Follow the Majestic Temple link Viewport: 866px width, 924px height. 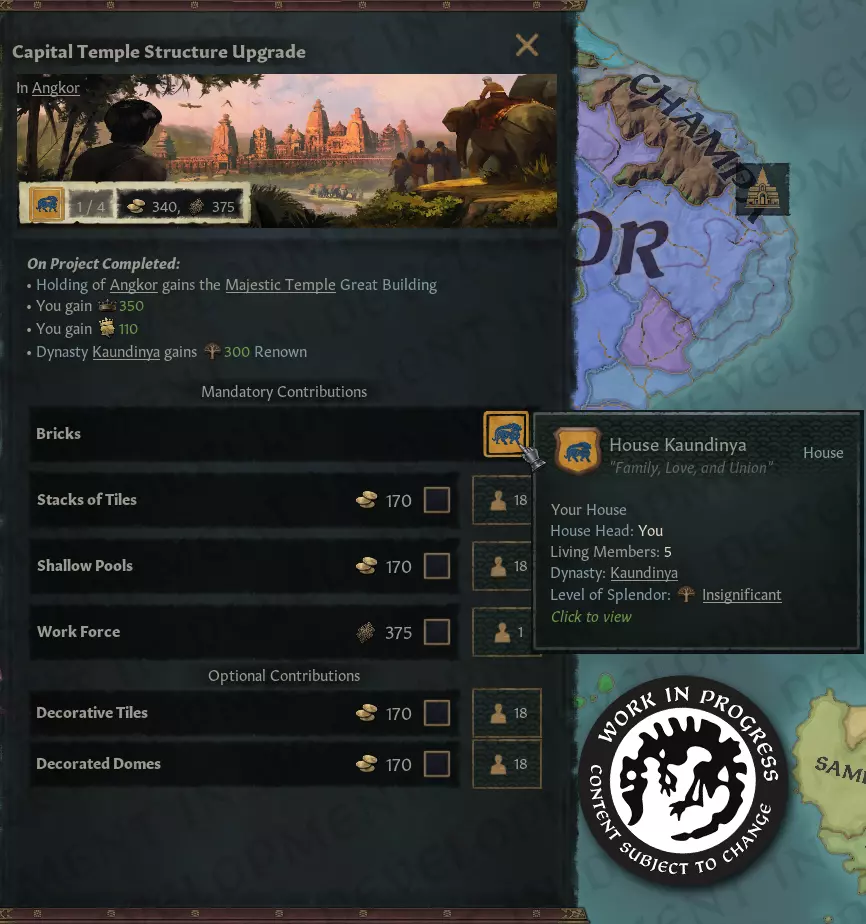(x=280, y=285)
